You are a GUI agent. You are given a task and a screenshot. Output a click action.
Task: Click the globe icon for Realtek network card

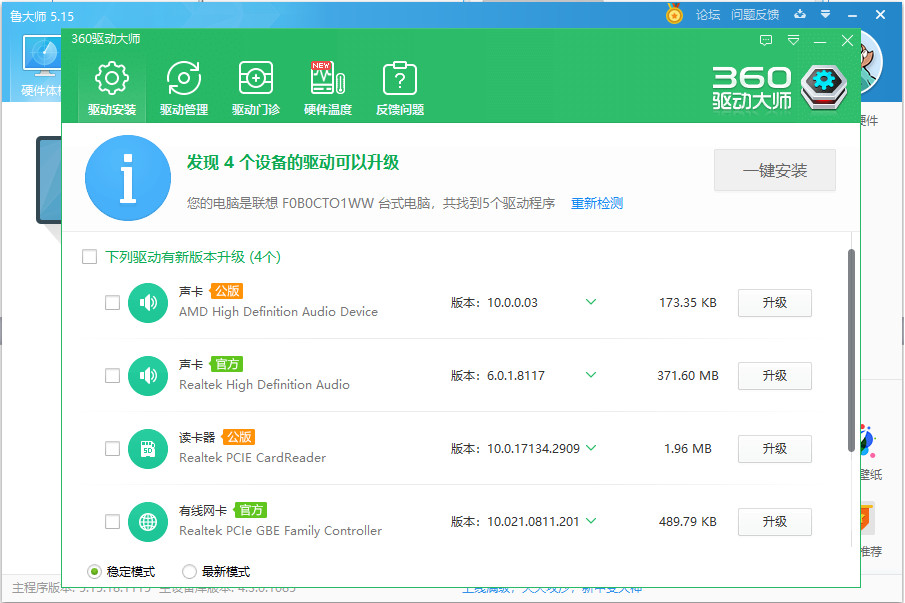click(x=147, y=521)
